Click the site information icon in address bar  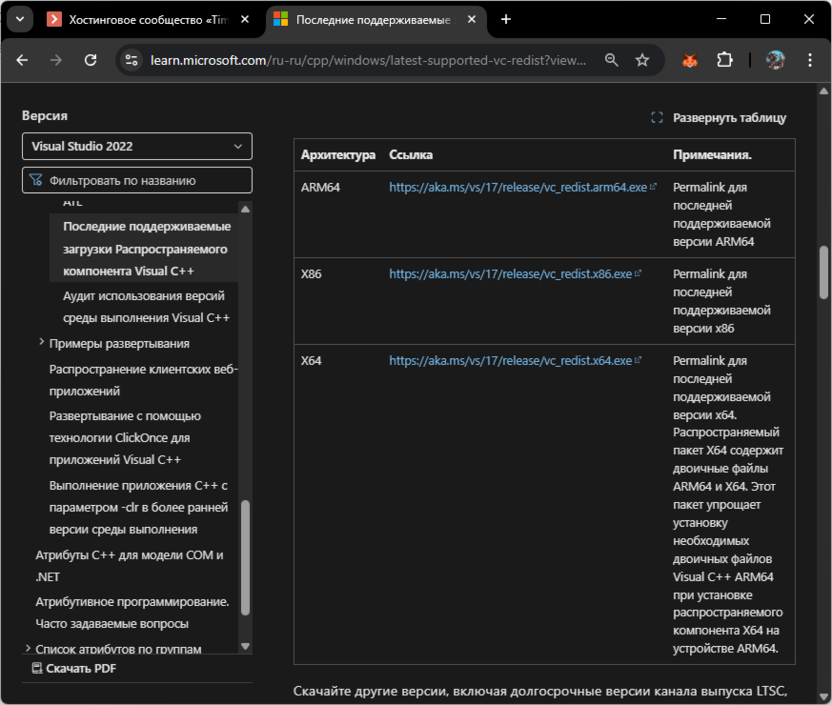[x=130, y=60]
